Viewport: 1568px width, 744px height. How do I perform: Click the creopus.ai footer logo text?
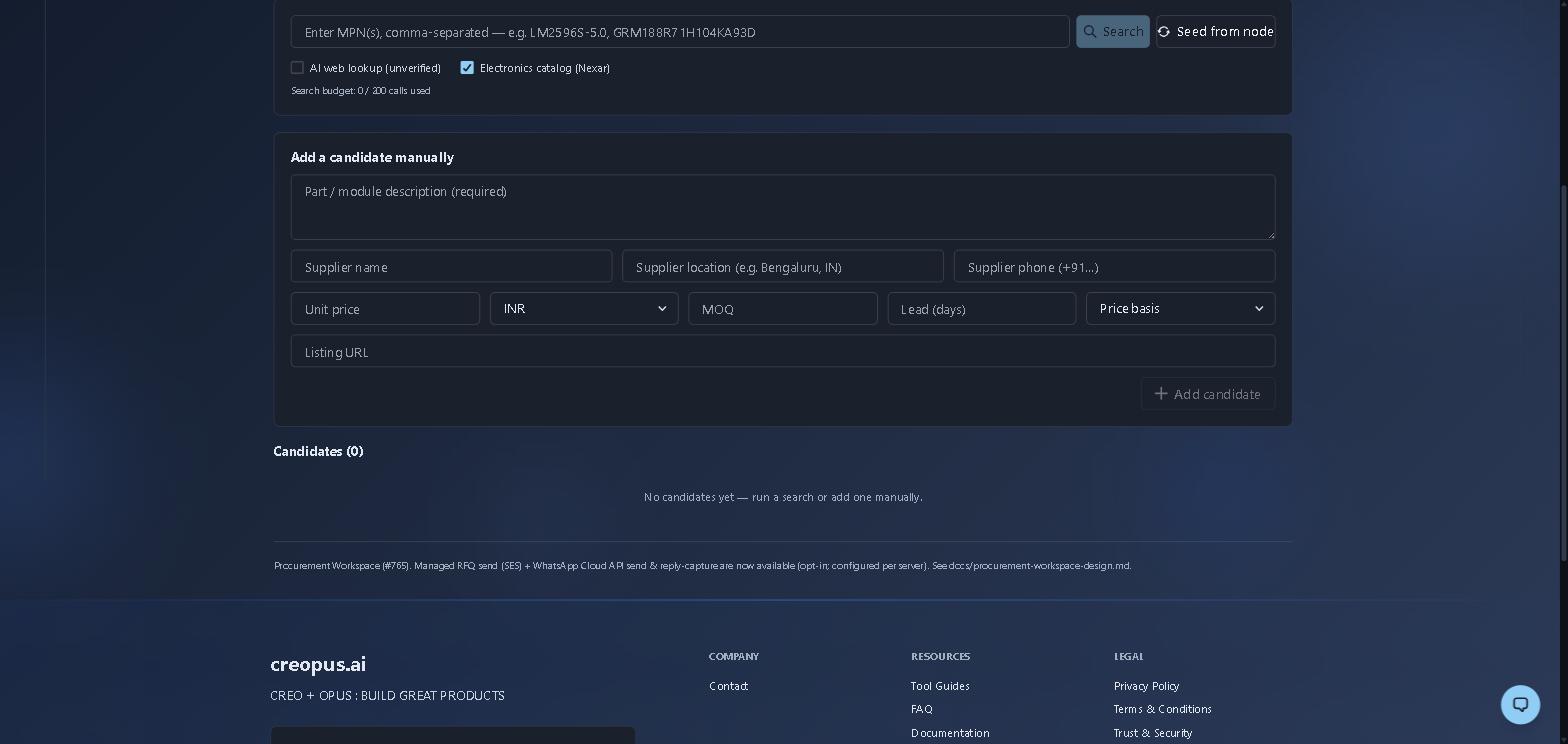[318, 664]
